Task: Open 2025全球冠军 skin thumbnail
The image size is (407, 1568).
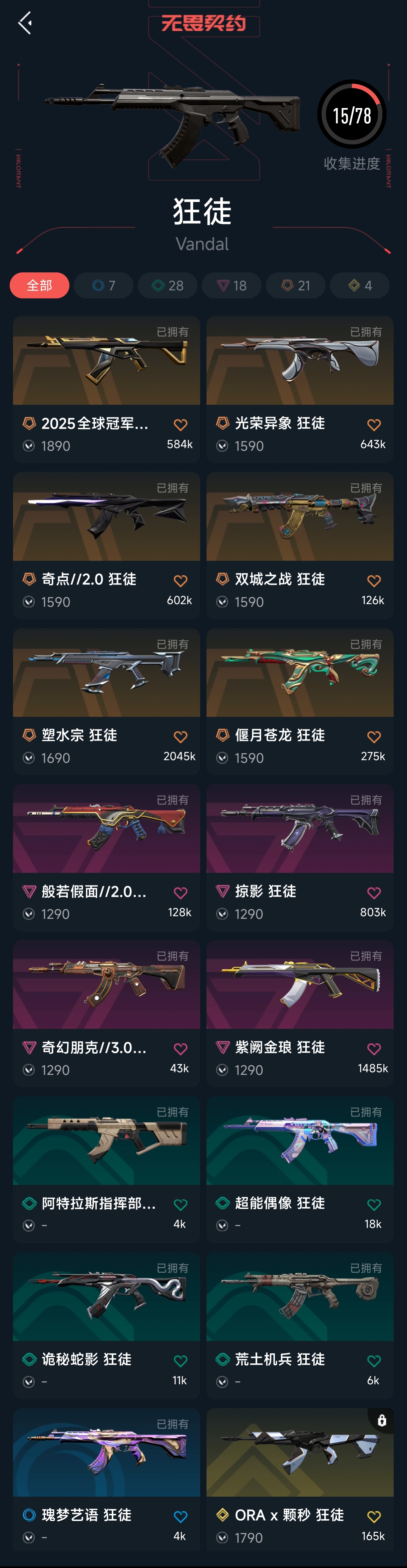Action: (107, 360)
